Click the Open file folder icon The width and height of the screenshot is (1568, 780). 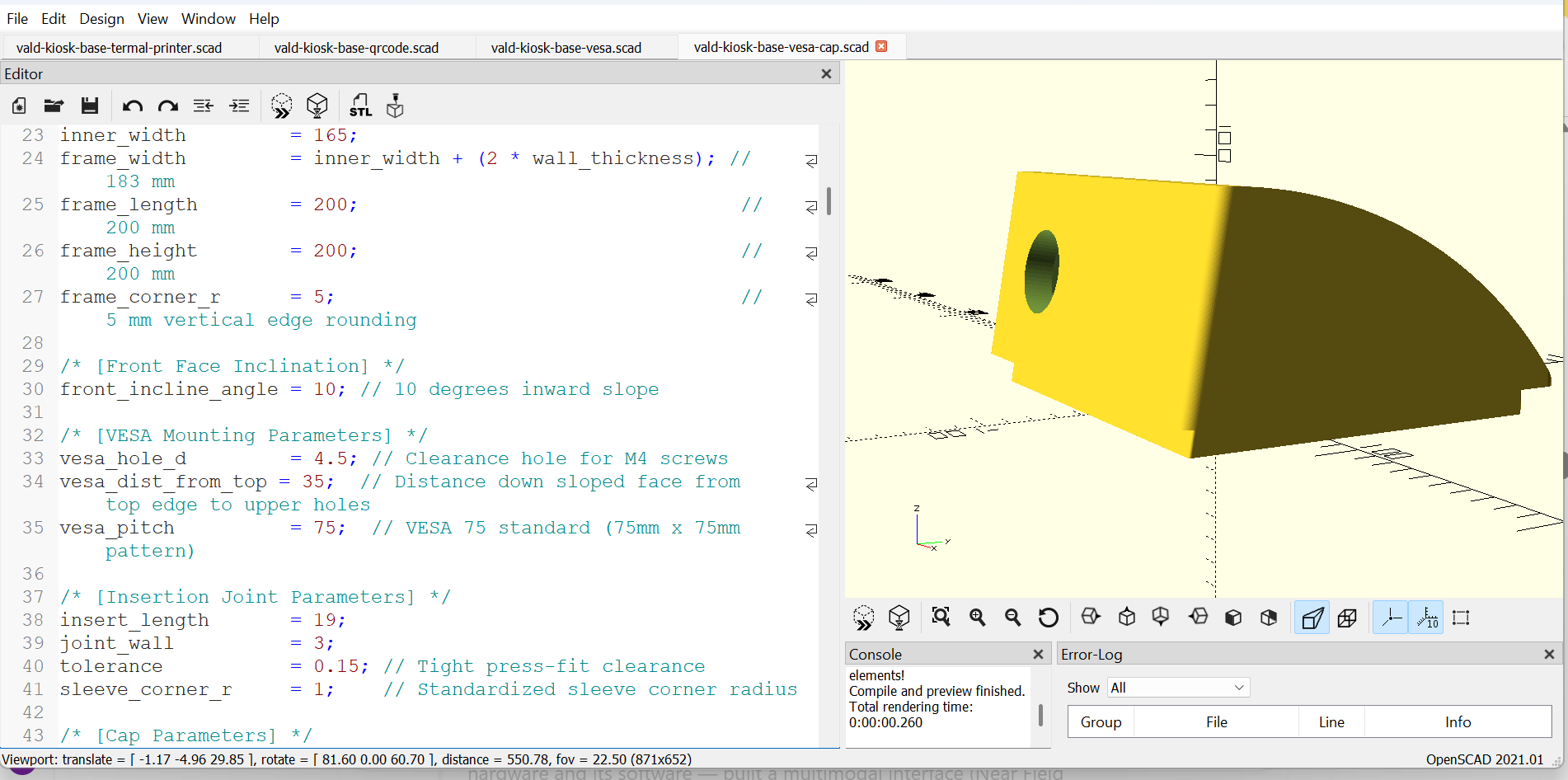[x=54, y=106]
